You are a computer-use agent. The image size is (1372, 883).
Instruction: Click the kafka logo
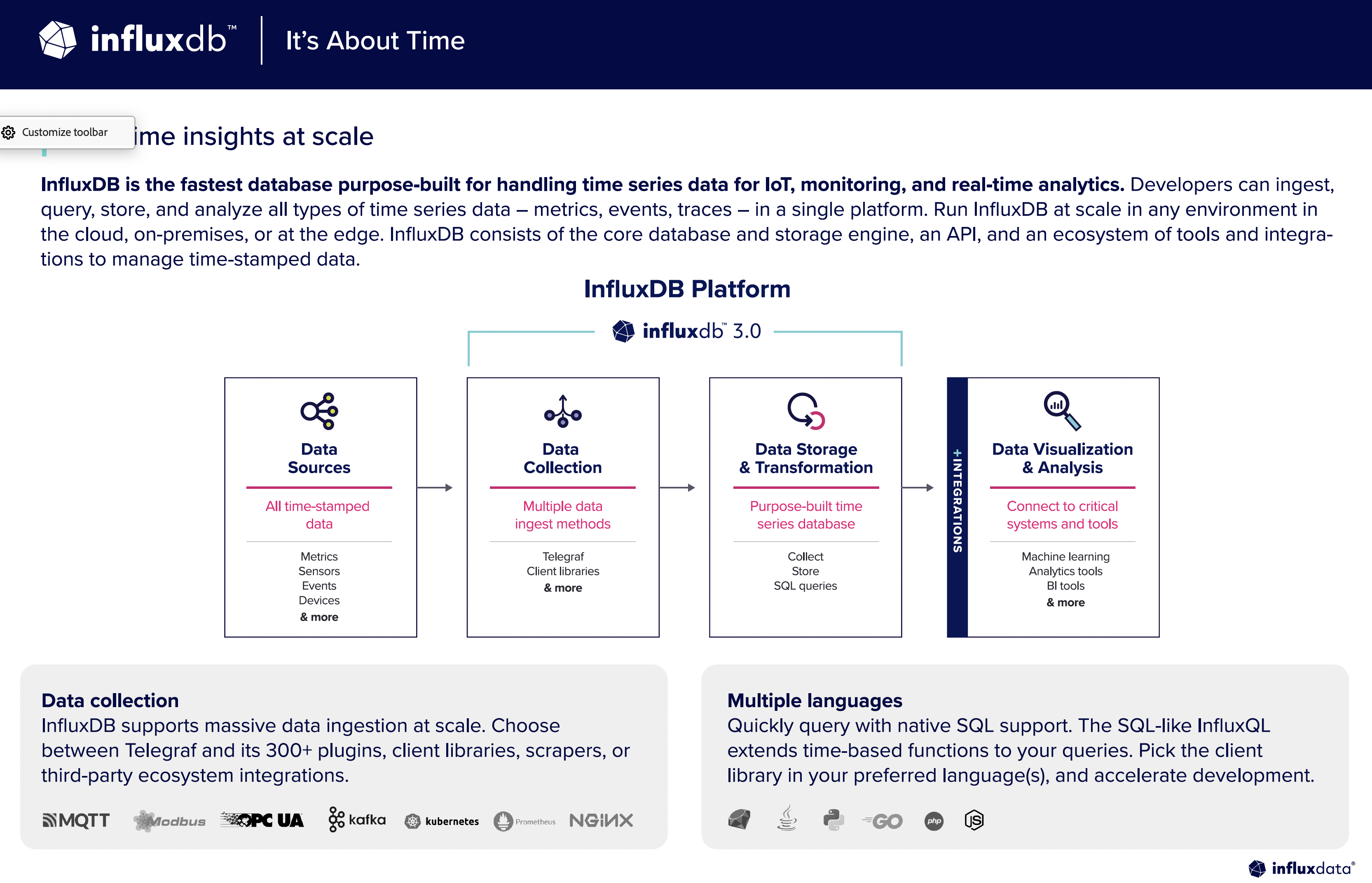click(x=357, y=819)
